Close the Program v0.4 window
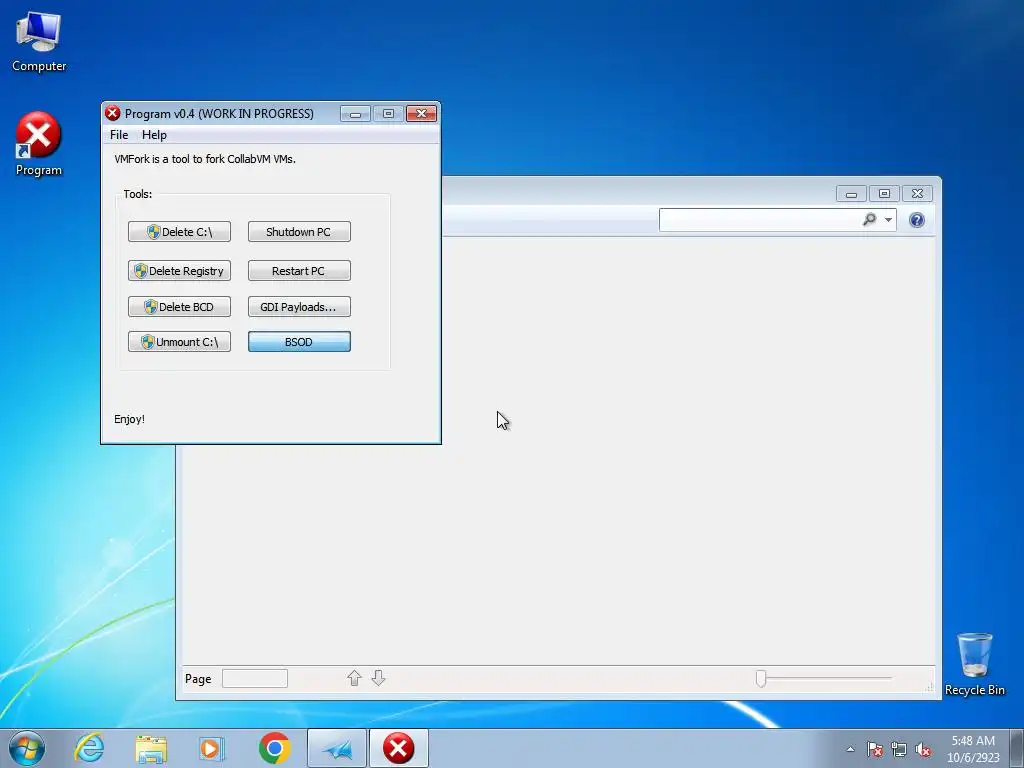This screenshot has width=1024, height=768. [x=421, y=114]
